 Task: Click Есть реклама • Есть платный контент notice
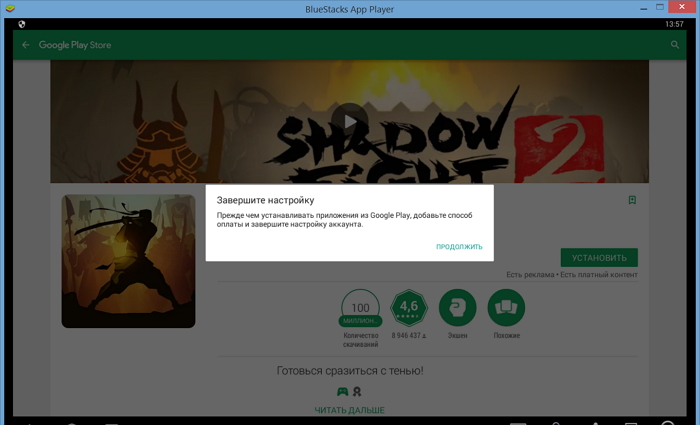coord(572,275)
